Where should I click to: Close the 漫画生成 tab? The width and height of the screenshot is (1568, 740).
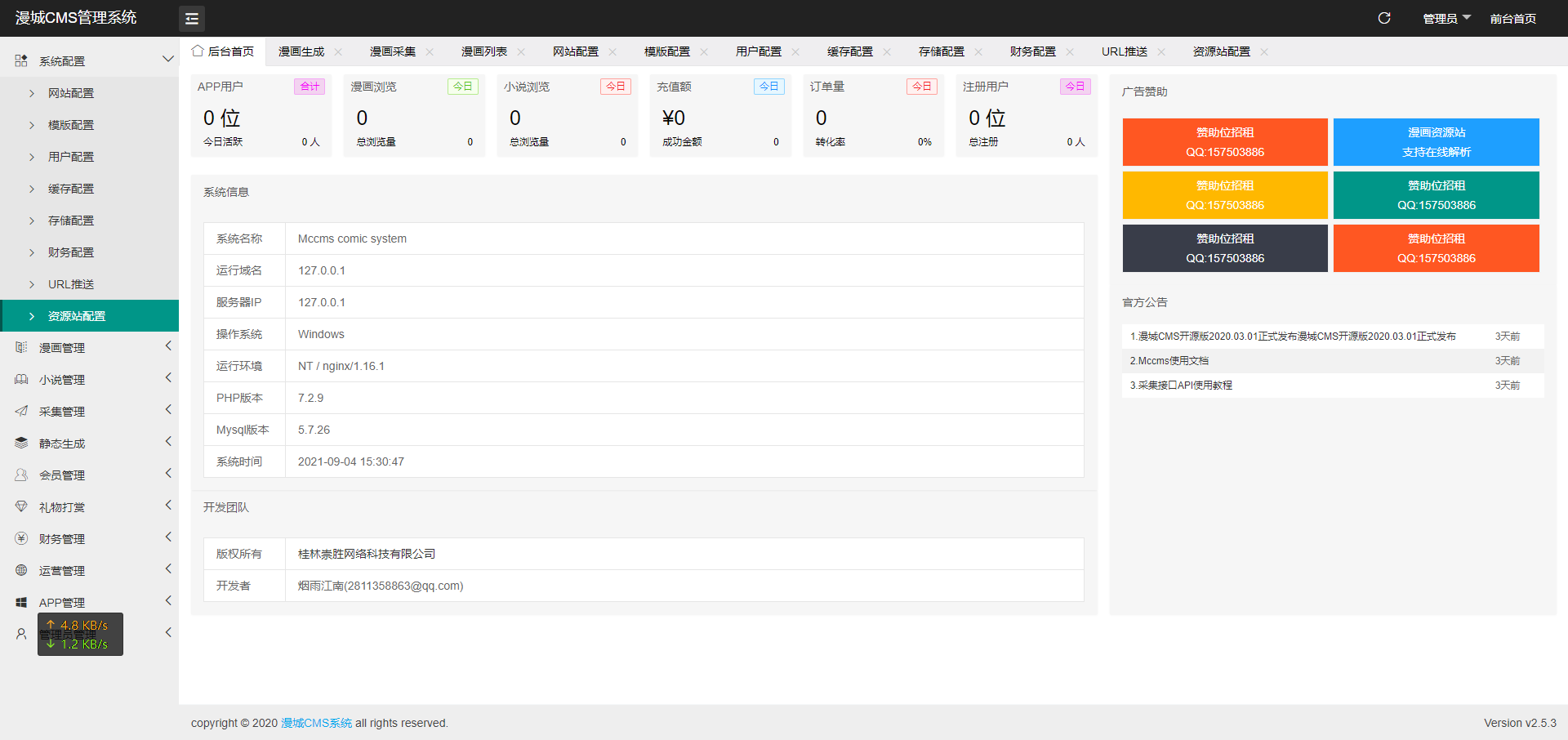[338, 51]
